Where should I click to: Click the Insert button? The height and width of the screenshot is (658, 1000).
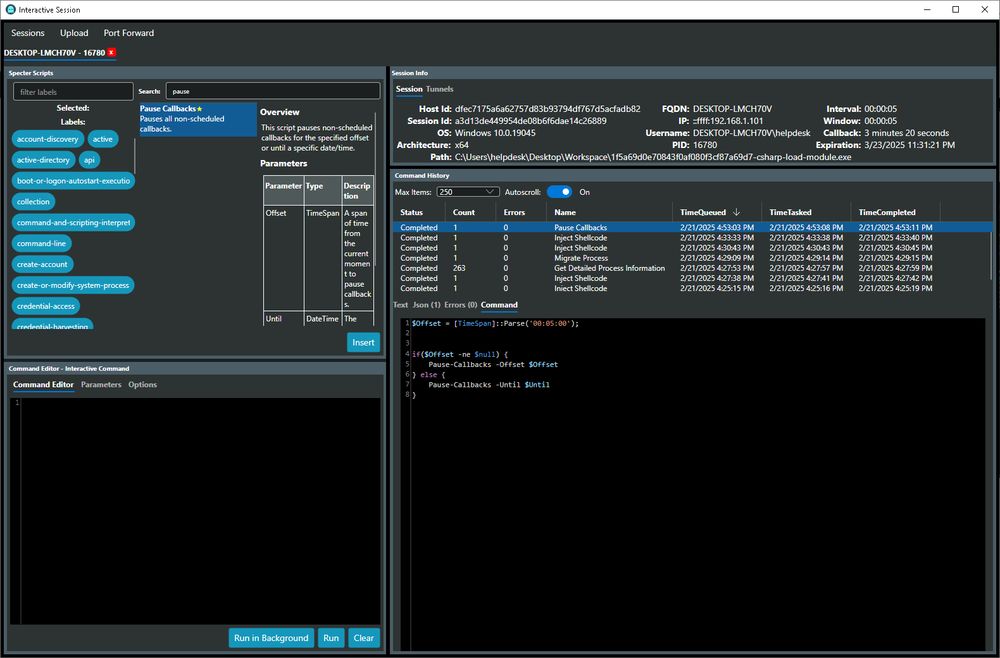point(364,342)
